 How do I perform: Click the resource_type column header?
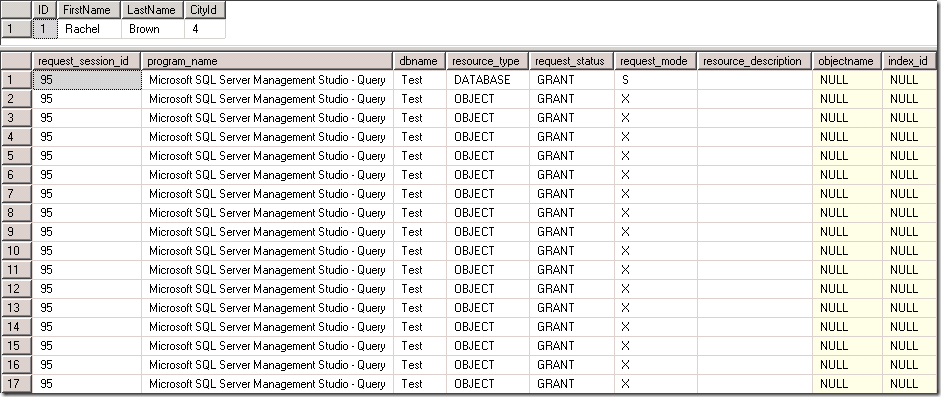(488, 61)
